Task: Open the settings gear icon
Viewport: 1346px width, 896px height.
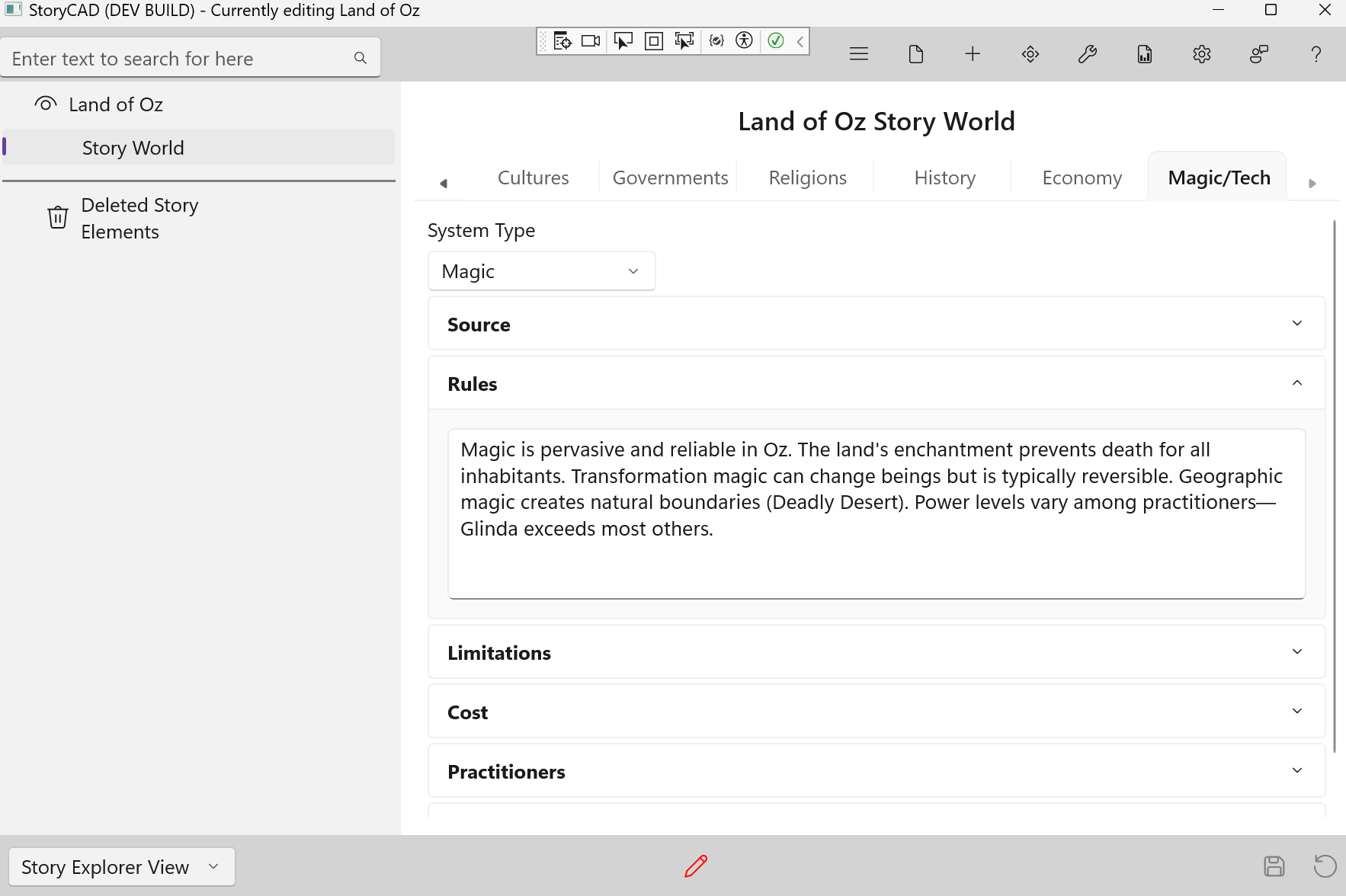Action: pos(1202,54)
